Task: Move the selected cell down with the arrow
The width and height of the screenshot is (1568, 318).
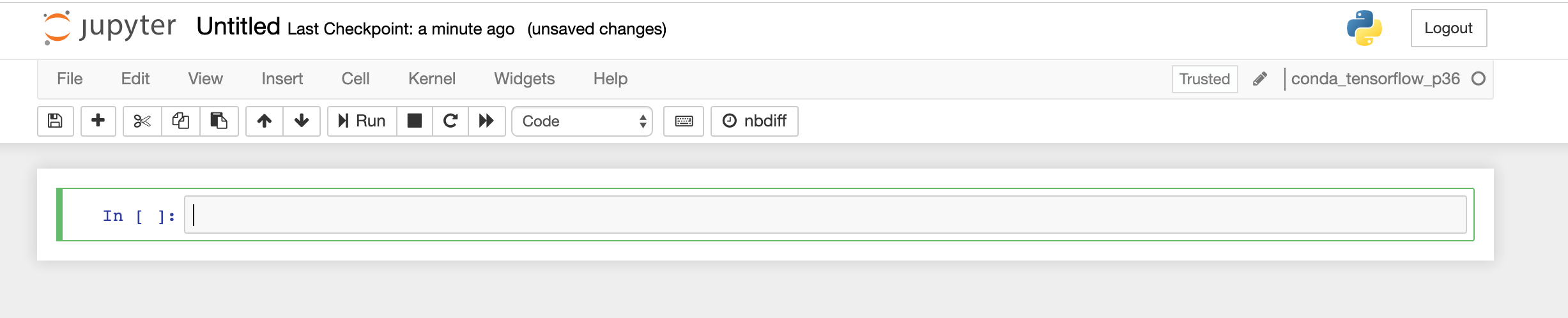Action: click(302, 121)
